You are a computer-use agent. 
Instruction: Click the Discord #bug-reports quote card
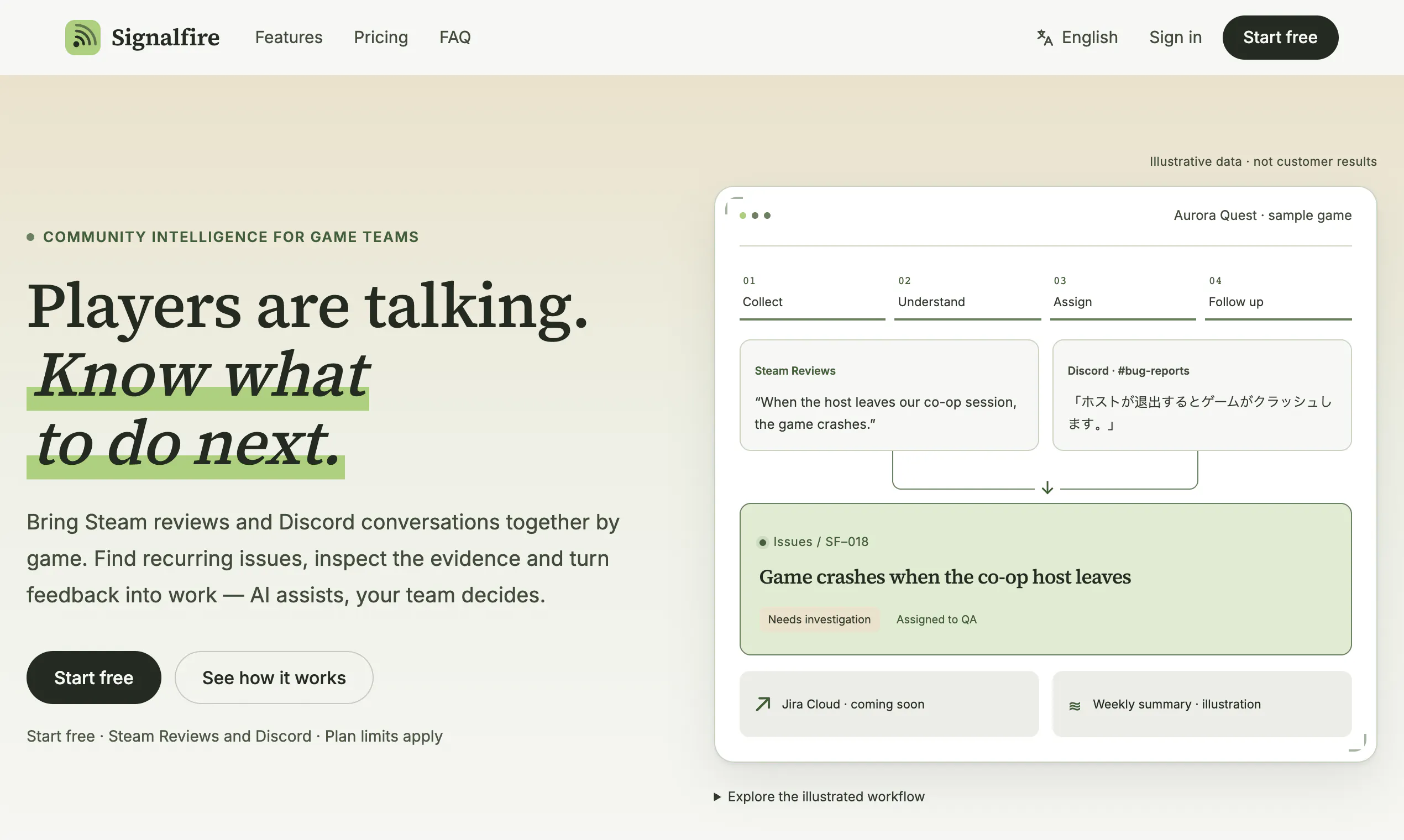(x=1202, y=395)
